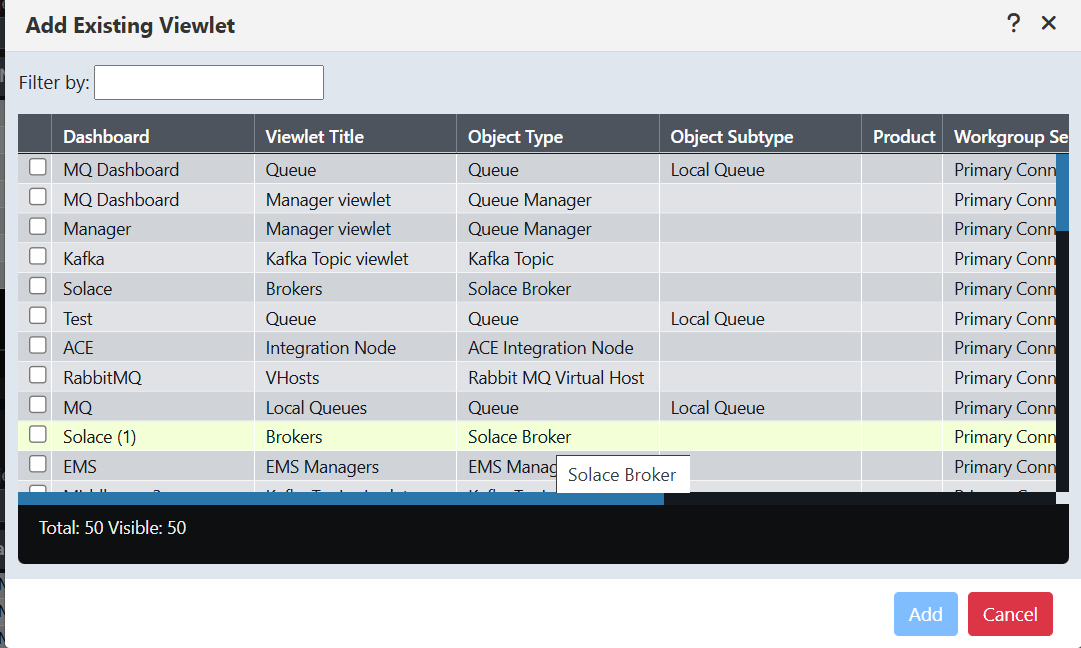Click 'EMS Managers' viewlet title cell
Screen dimensions: 1081x648
click(356, 467)
